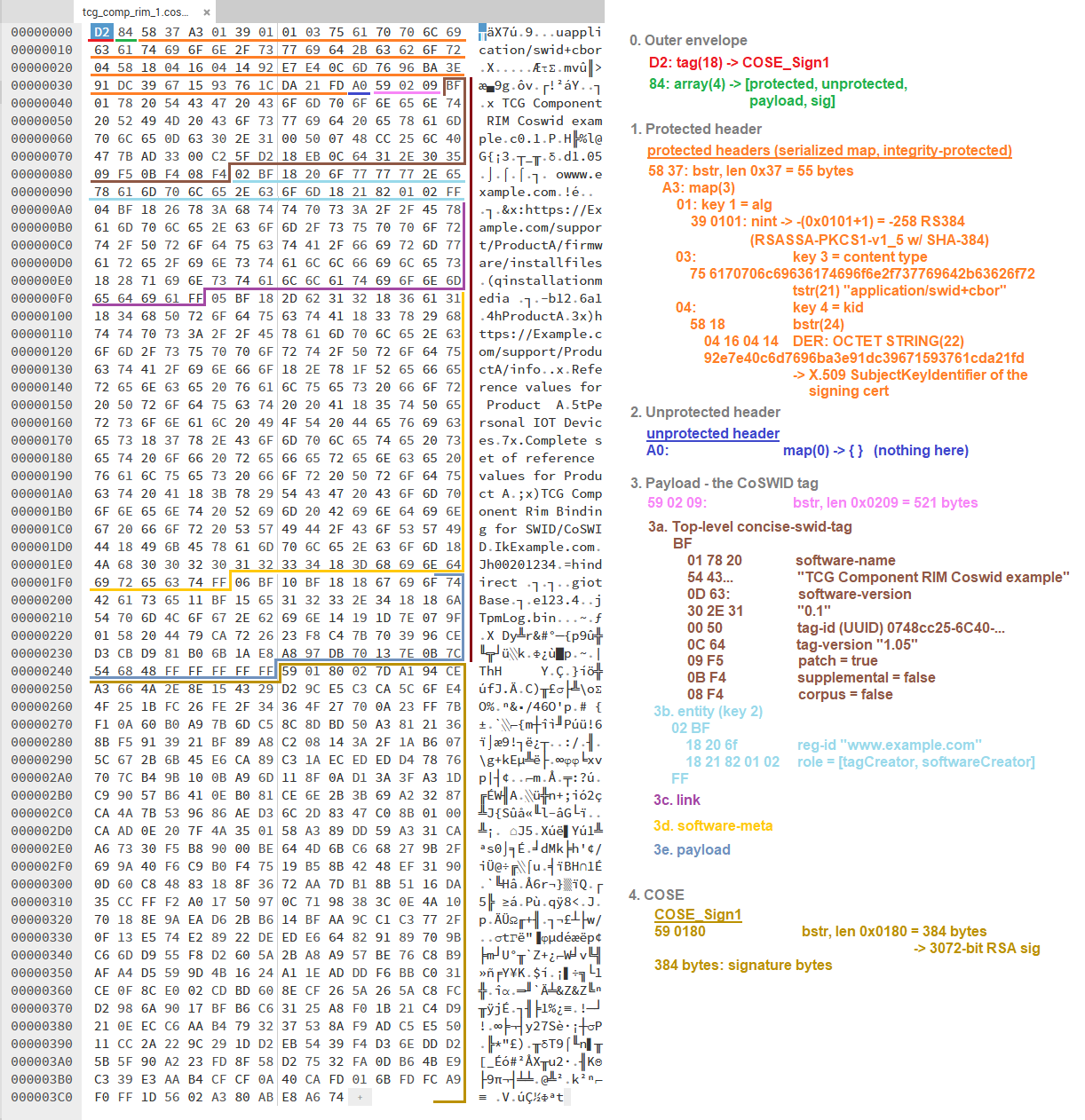Image resolution: width=1085 pixels, height=1120 pixels.
Task: Click byte 59 in row 00000030
Action: [383, 85]
